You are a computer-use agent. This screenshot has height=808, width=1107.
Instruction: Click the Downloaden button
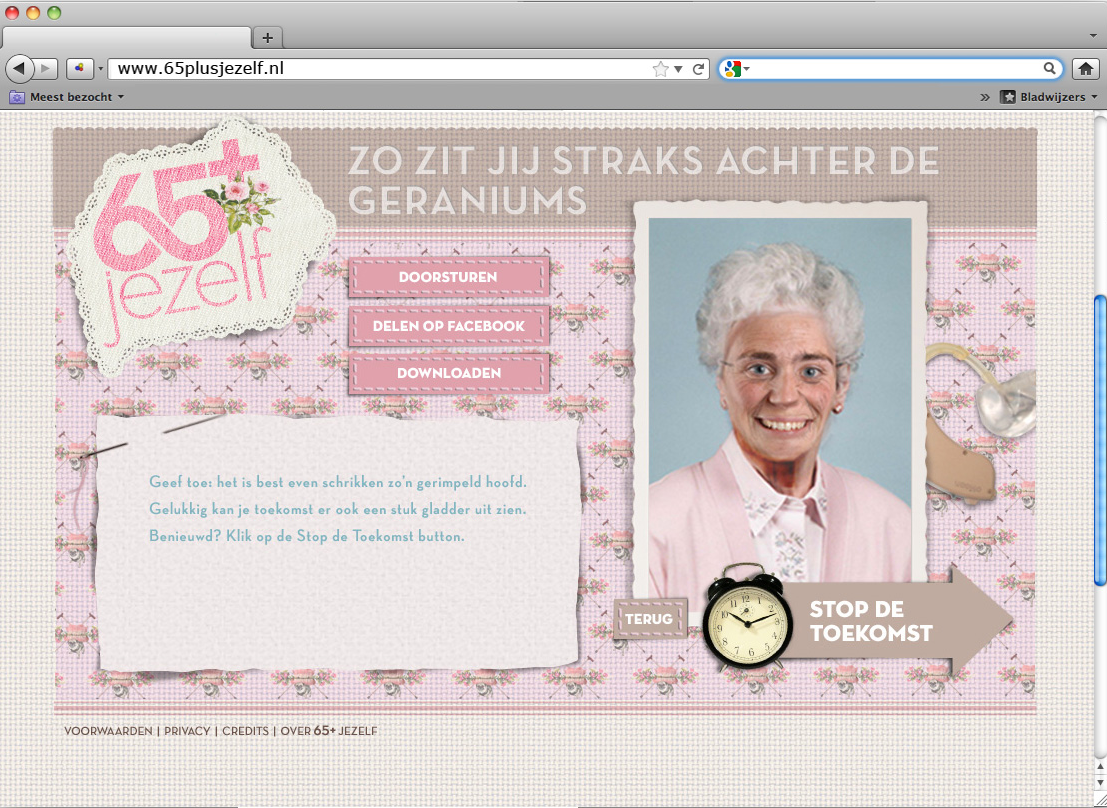(449, 373)
